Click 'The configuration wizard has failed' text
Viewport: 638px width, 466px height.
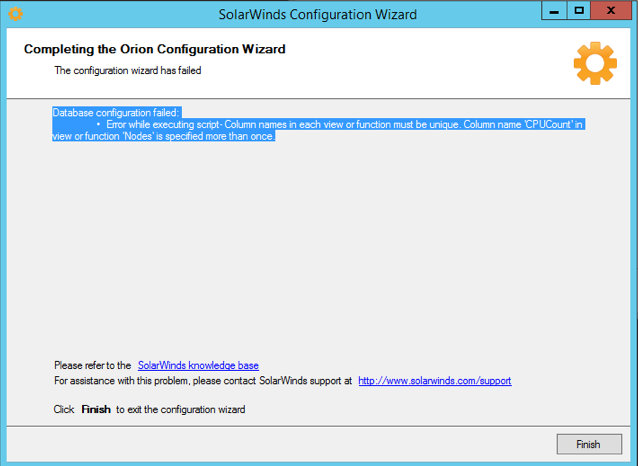point(128,70)
